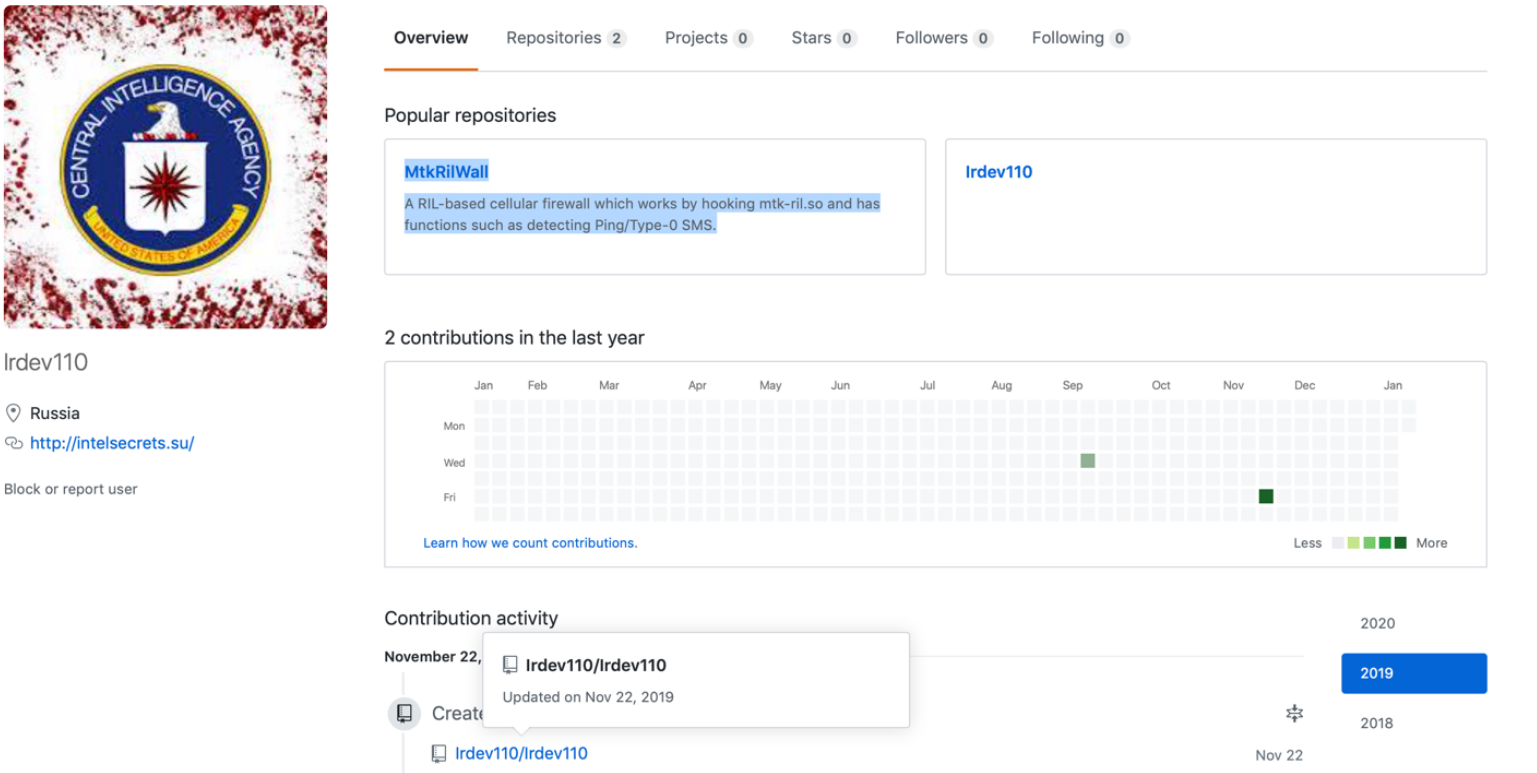Image resolution: width=1537 pixels, height=773 pixels.
Task: Click the dark green November Friday contribution square
Action: pos(1266,496)
